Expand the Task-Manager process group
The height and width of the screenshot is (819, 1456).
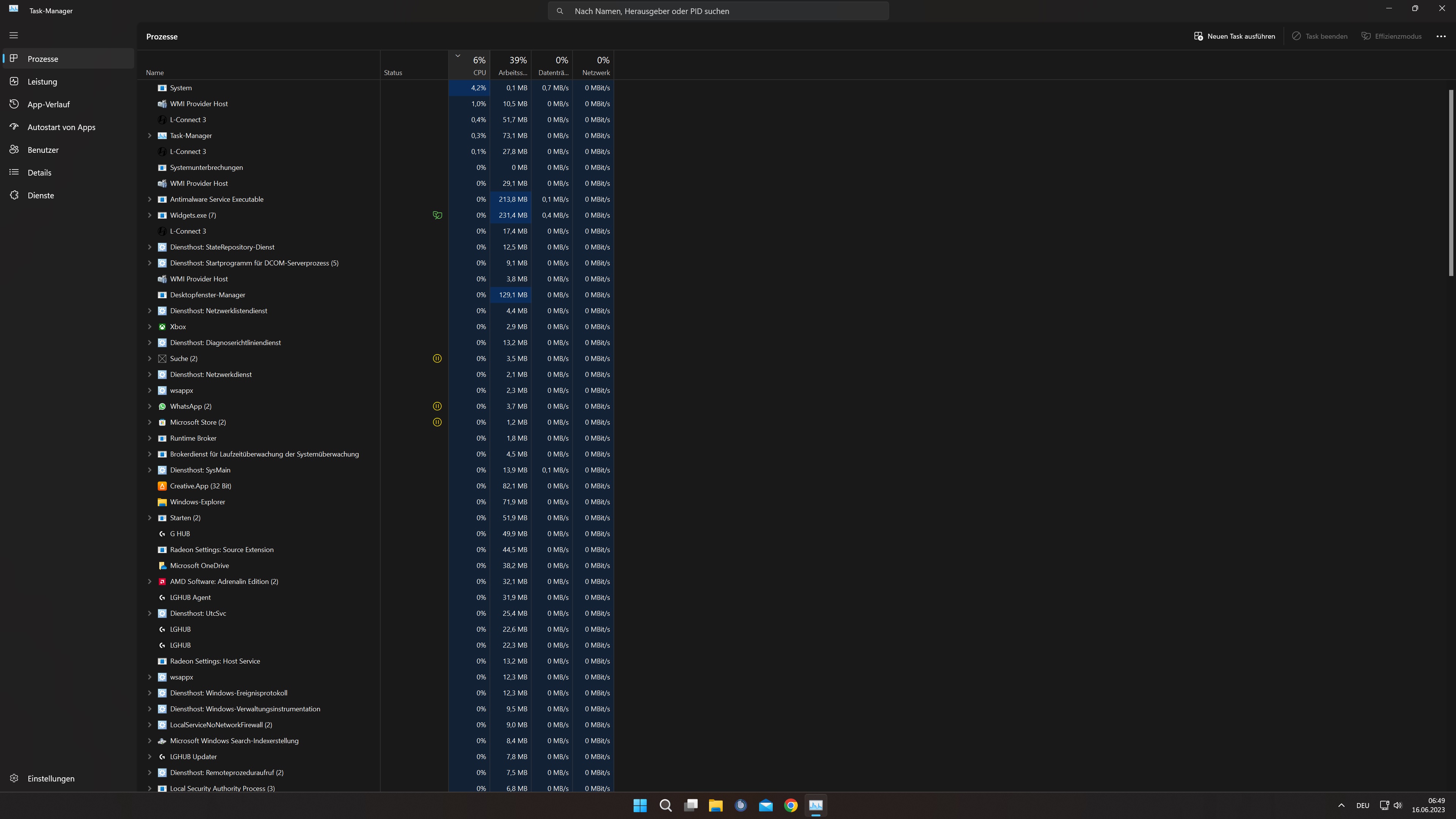pos(150,136)
